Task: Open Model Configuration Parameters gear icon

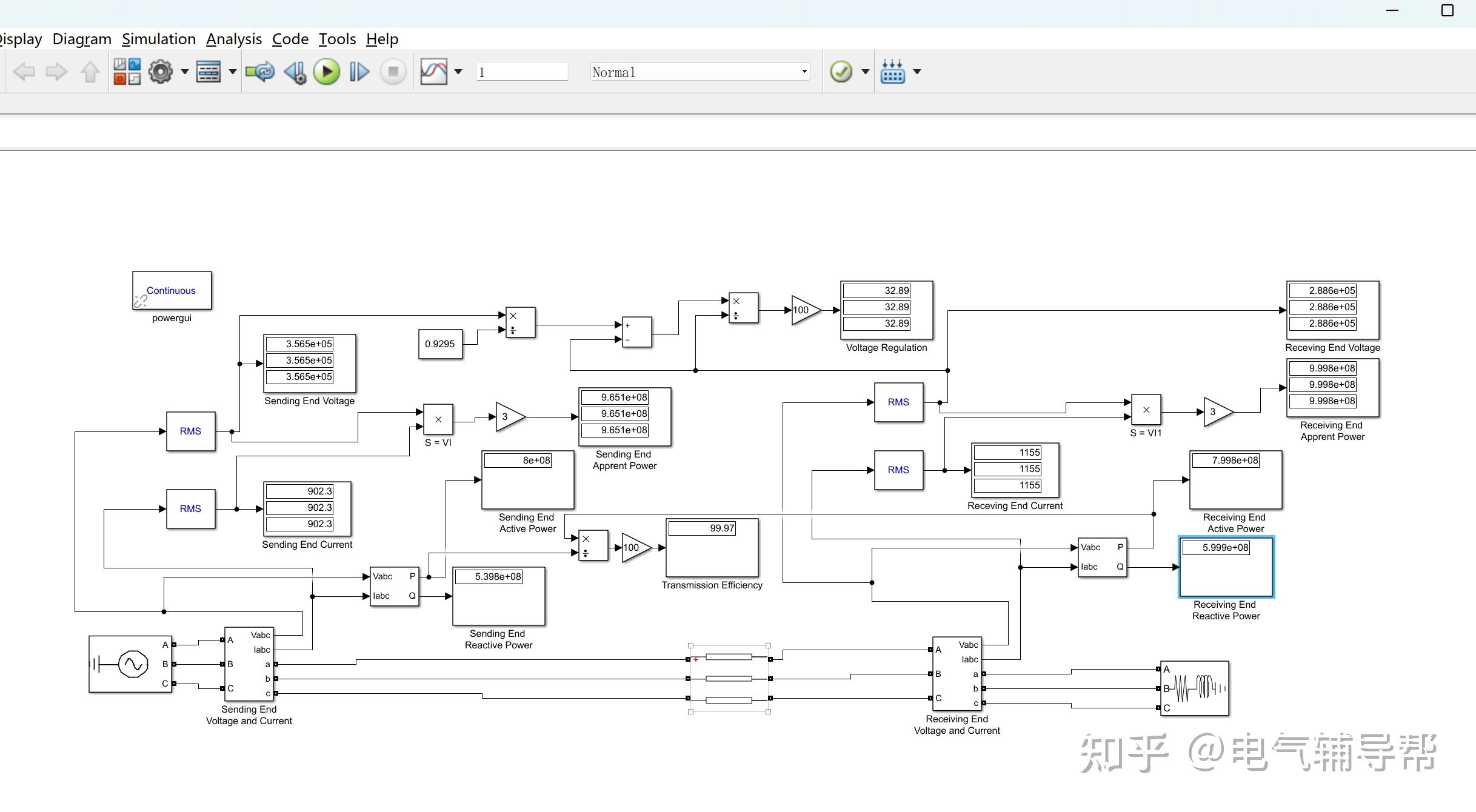Action: click(161, 72)
